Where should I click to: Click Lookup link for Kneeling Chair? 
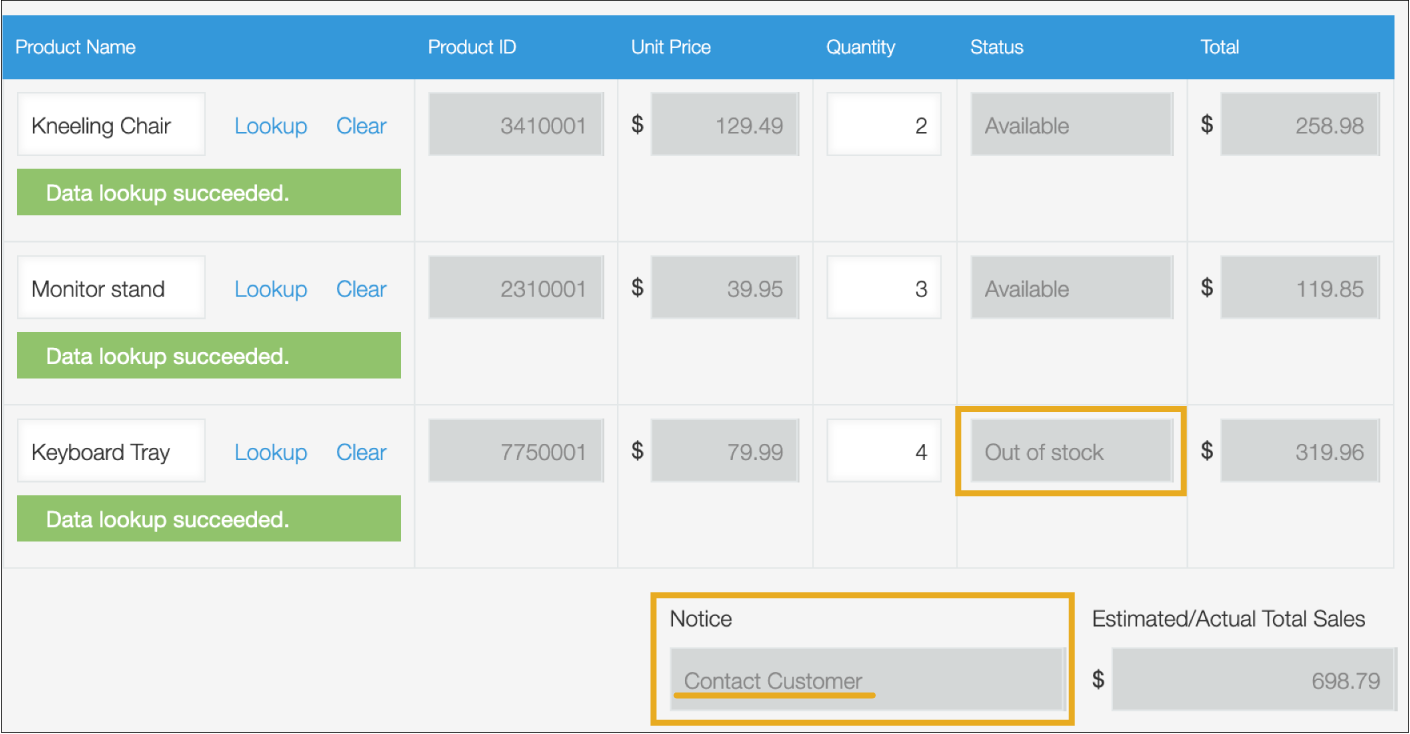(270, 126)
